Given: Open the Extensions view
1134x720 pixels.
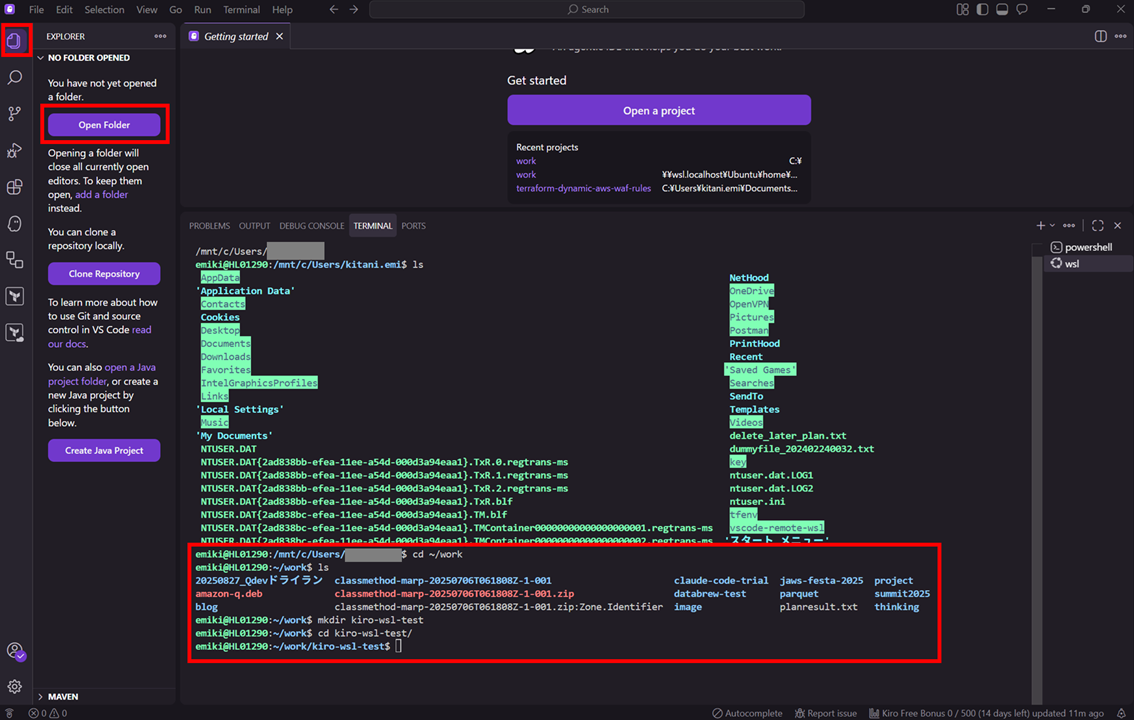Looking at the screenshot, I should tap(14, 187).
